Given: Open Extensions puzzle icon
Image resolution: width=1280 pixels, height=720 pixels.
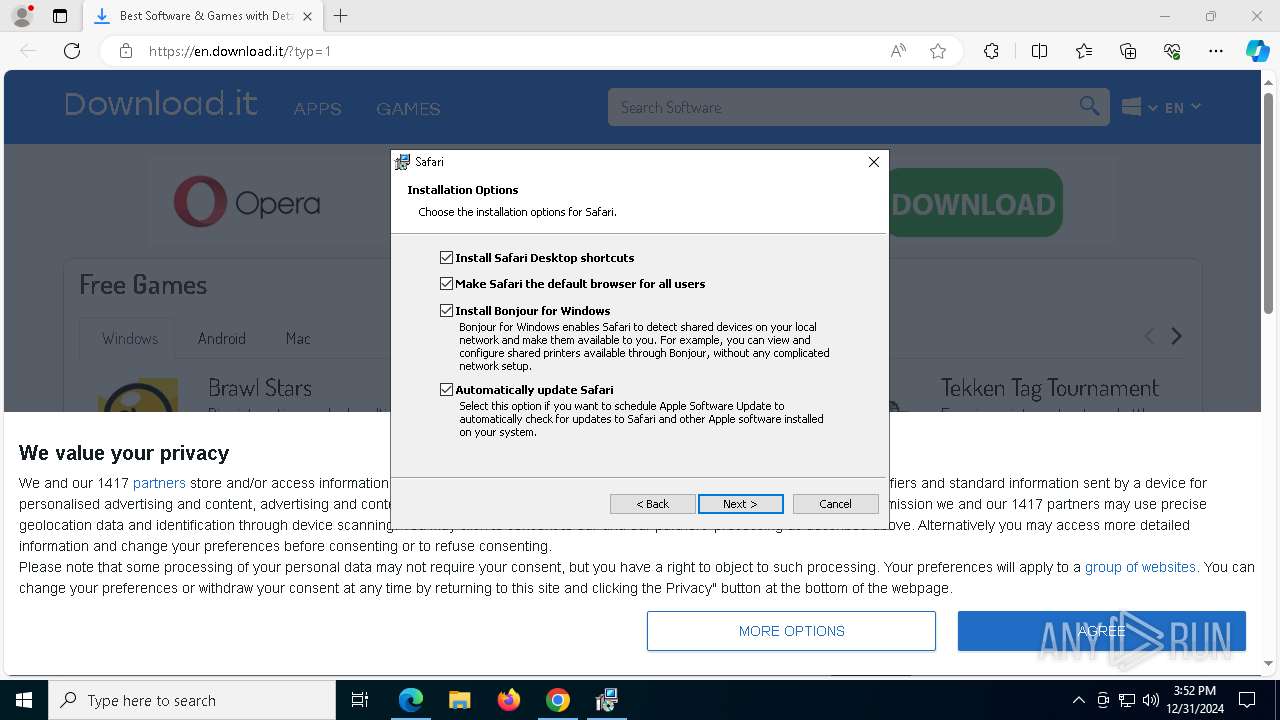Looking at the screenshot, I should pyautogui.click(x=991, y=51).
